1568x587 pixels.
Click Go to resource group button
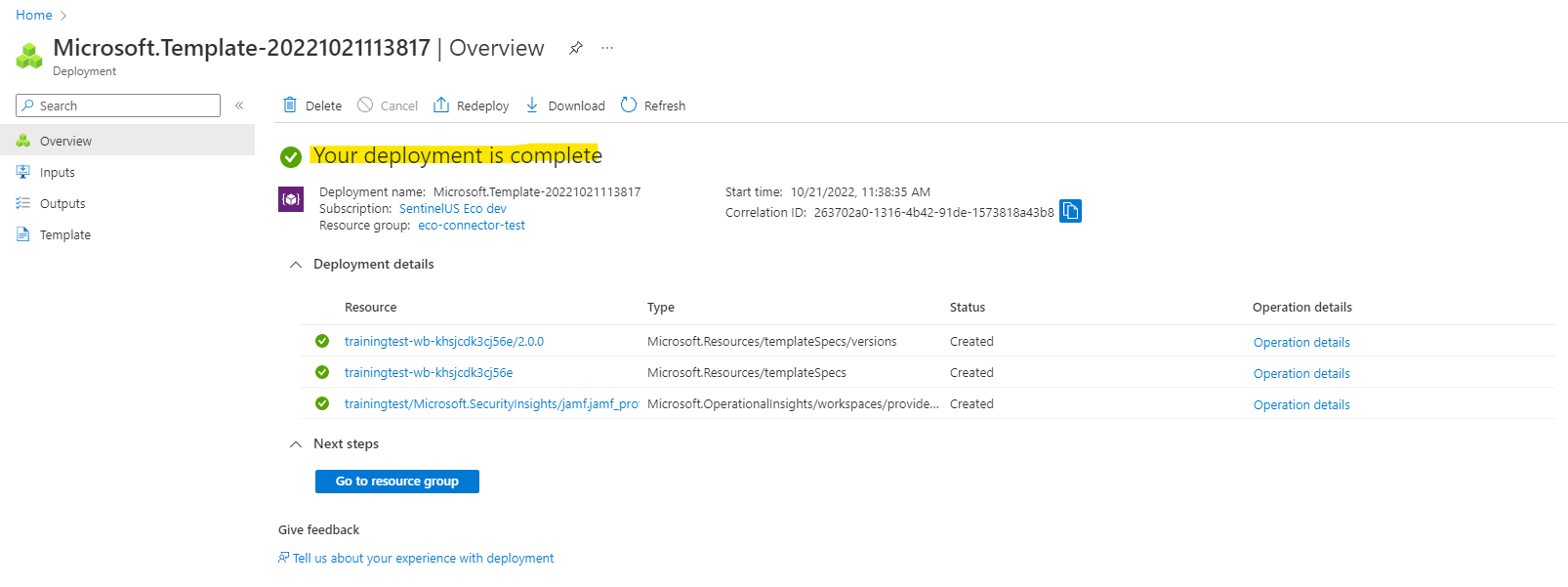[397, 482]
